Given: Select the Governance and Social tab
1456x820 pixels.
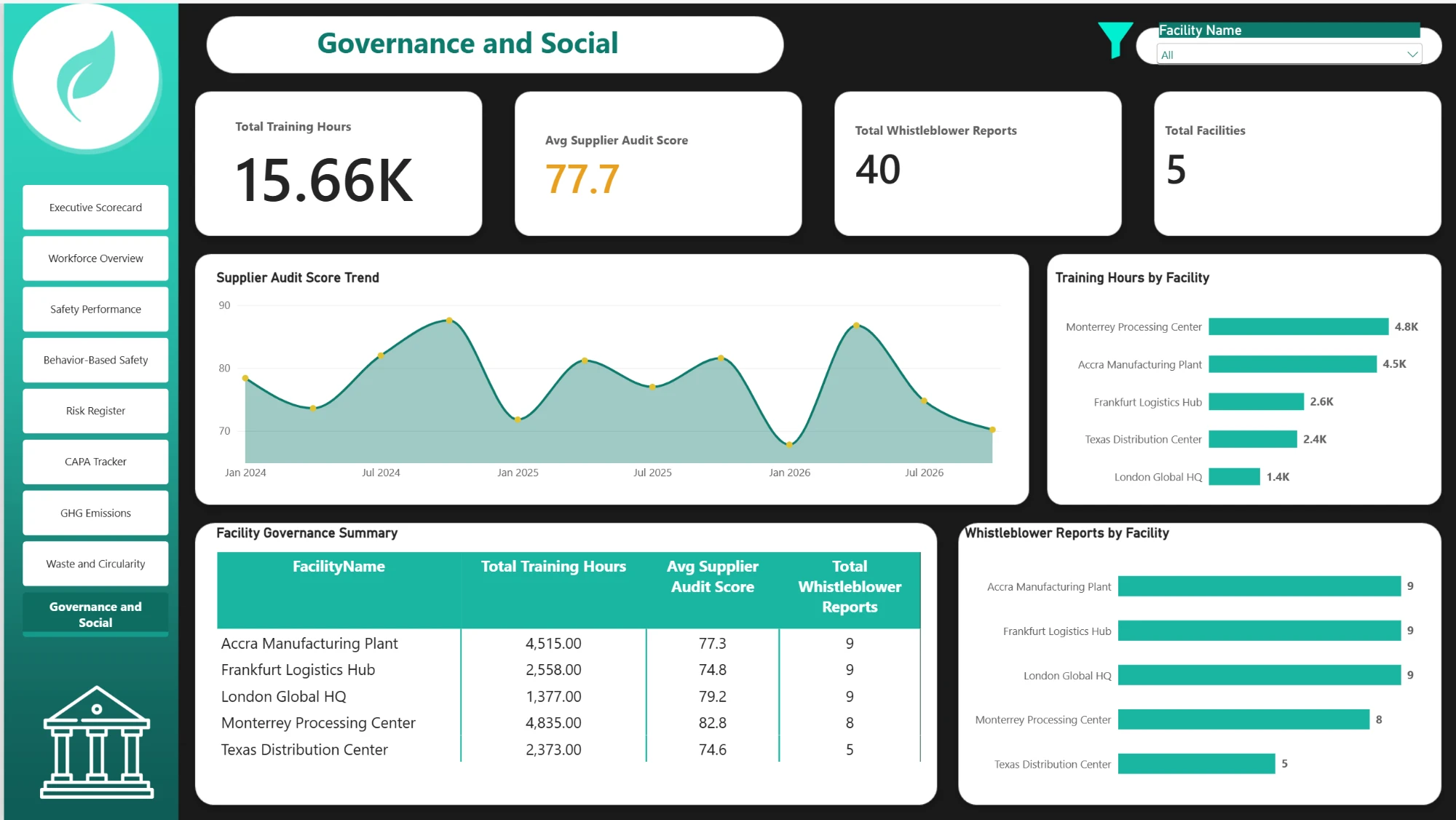Looking at the screenshot, I should click(95, 615).
